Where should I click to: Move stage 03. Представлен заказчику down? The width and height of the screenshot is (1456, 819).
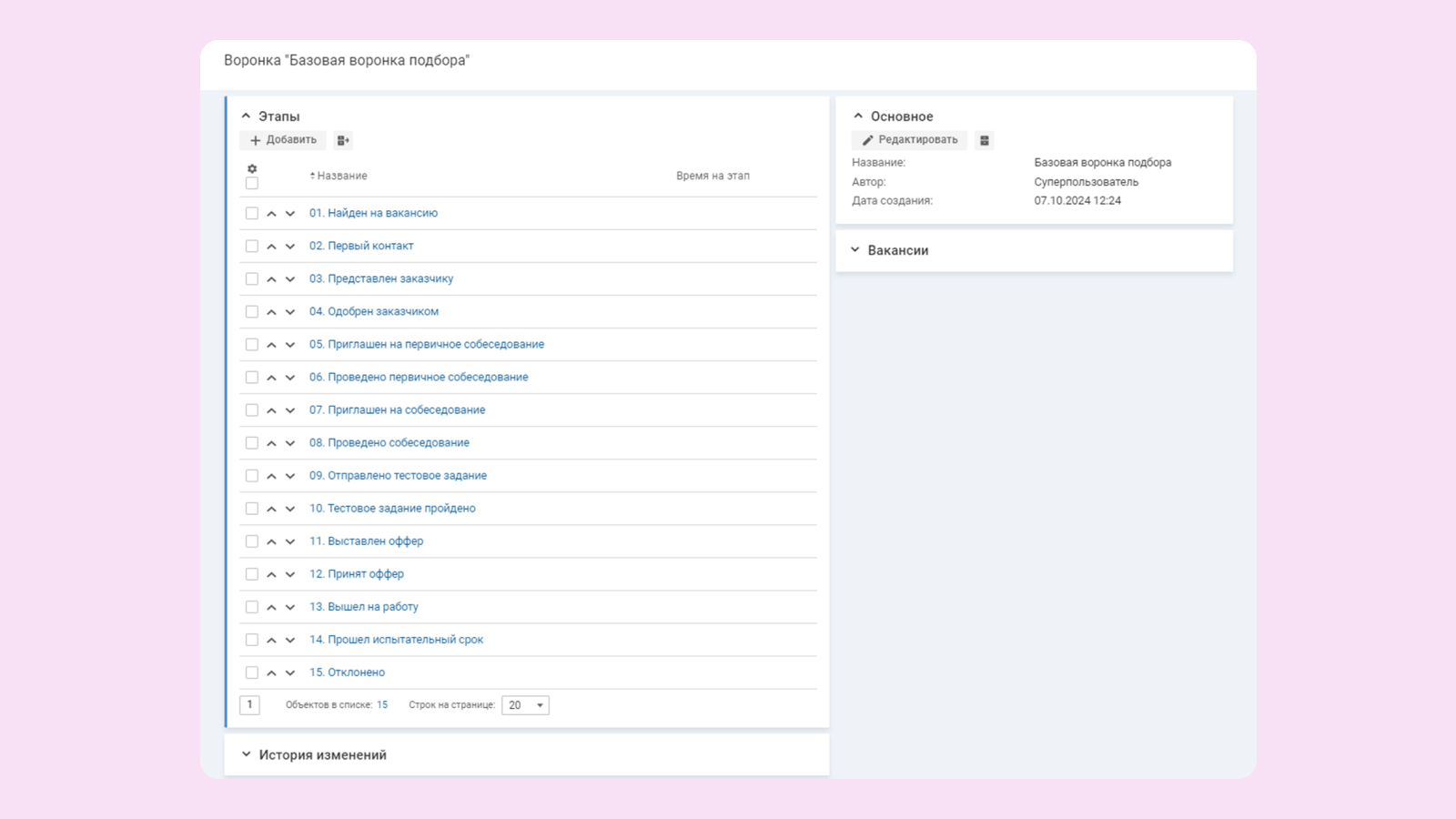click(x=290, y=279)
